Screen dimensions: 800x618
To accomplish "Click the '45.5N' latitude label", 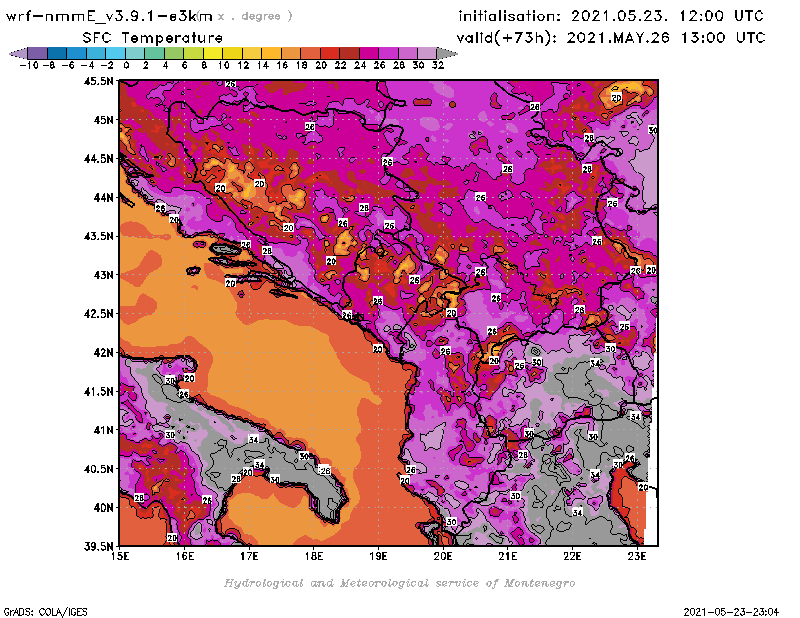I will [98, 81].
